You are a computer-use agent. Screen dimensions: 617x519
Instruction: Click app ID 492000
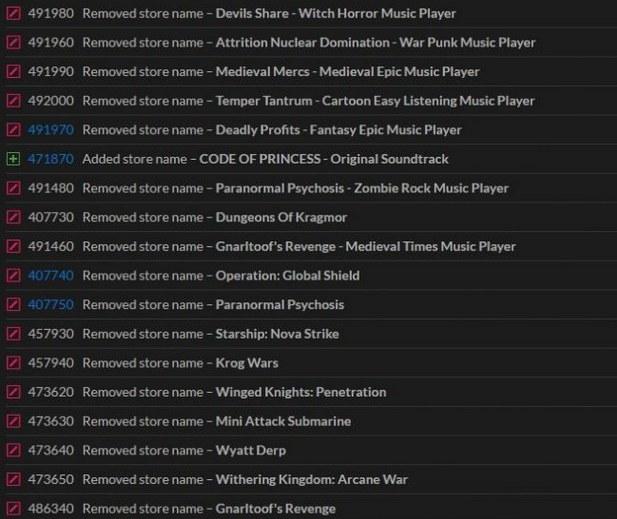point(51,101)
